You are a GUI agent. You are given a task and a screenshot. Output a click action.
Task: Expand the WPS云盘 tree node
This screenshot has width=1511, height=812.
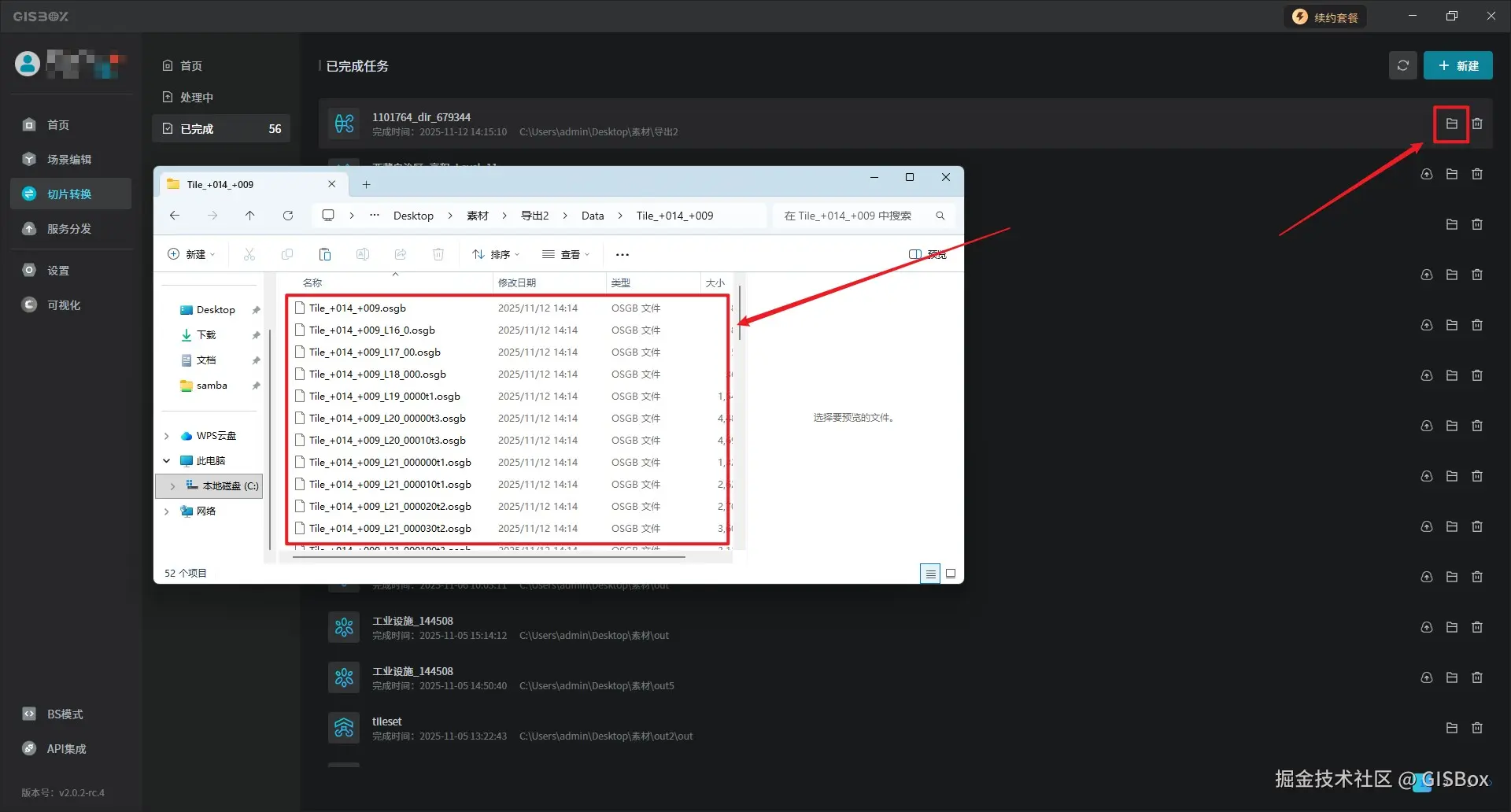click(167, 436)
